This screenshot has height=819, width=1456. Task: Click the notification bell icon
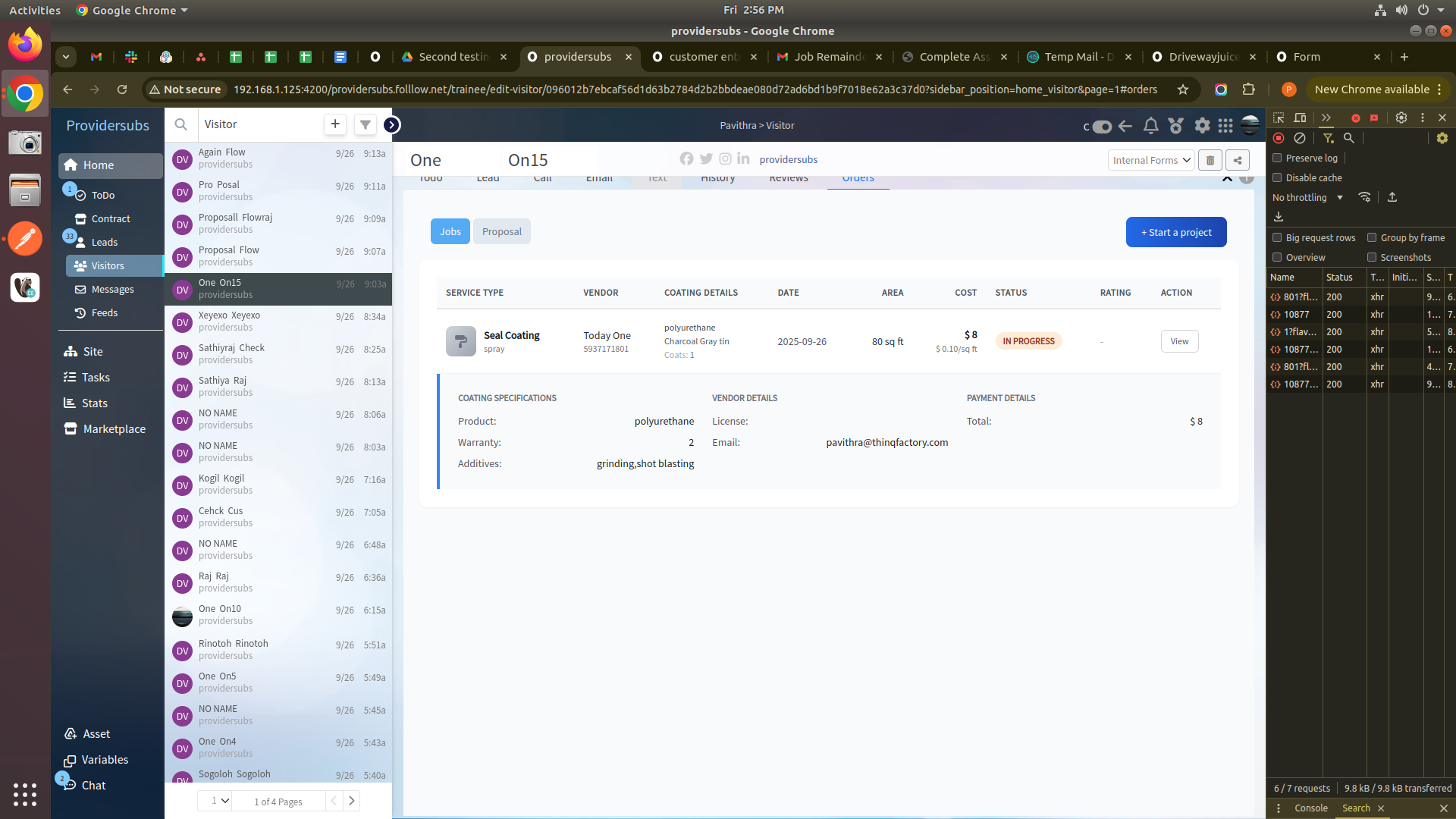1150,126
